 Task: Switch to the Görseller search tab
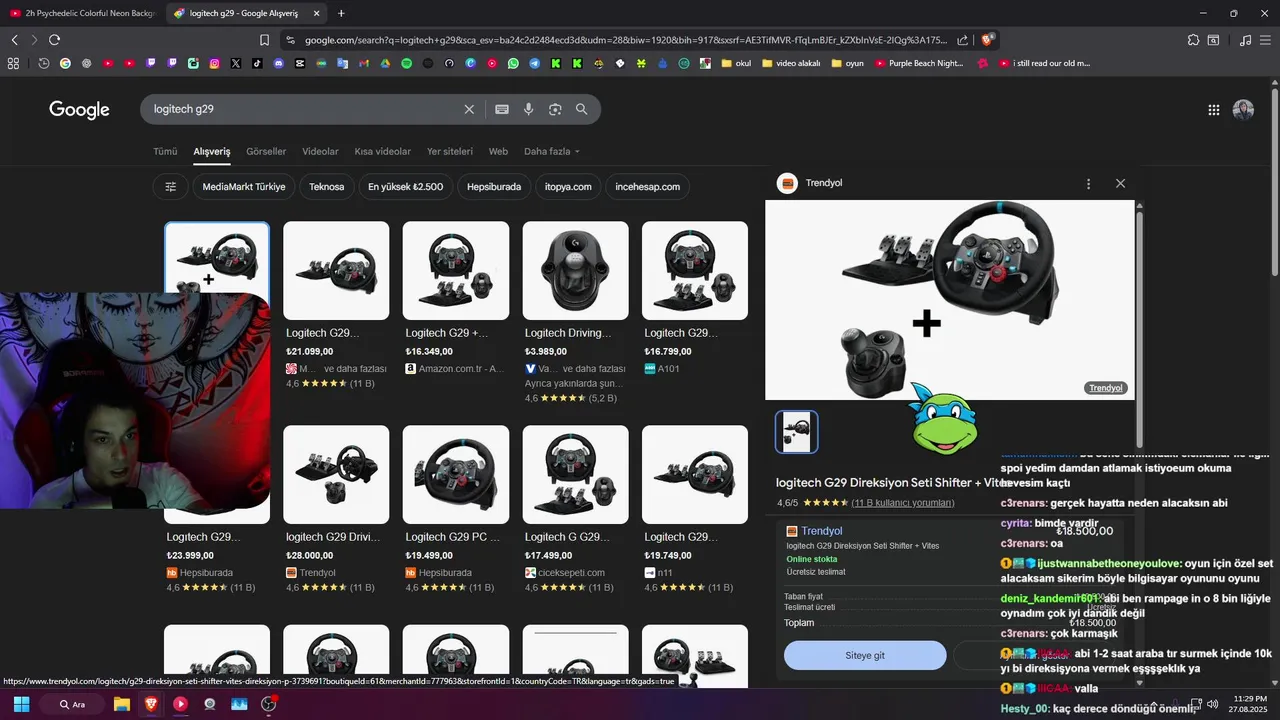pos(266,152)
